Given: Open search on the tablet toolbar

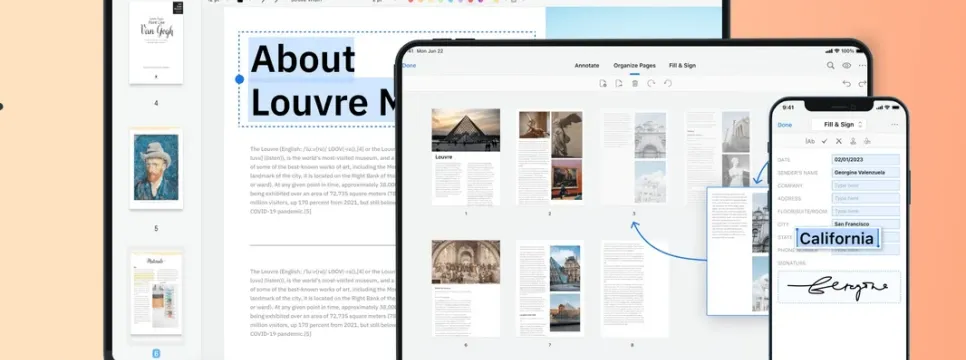Looking at the screenshot, I should tap(830, 65).
